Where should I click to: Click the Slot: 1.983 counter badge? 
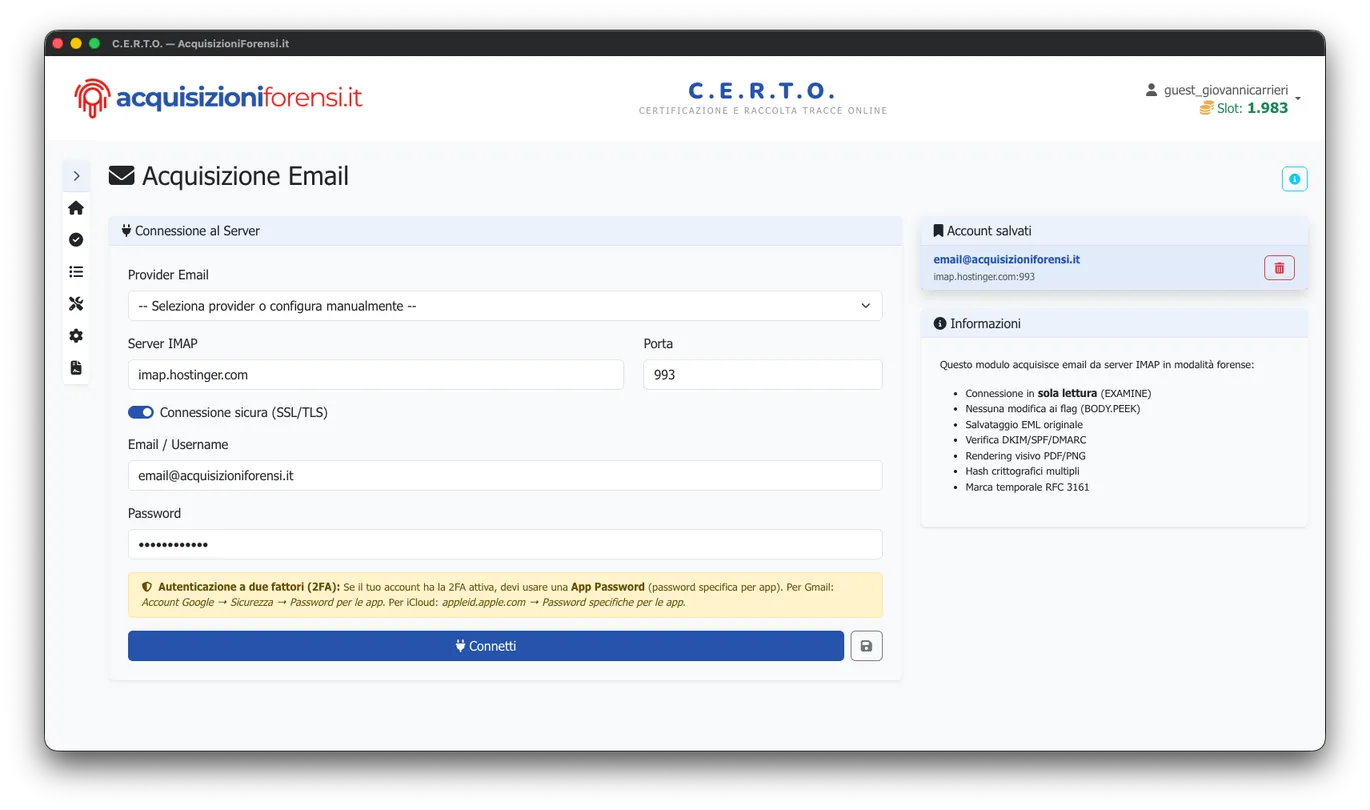1248,107
